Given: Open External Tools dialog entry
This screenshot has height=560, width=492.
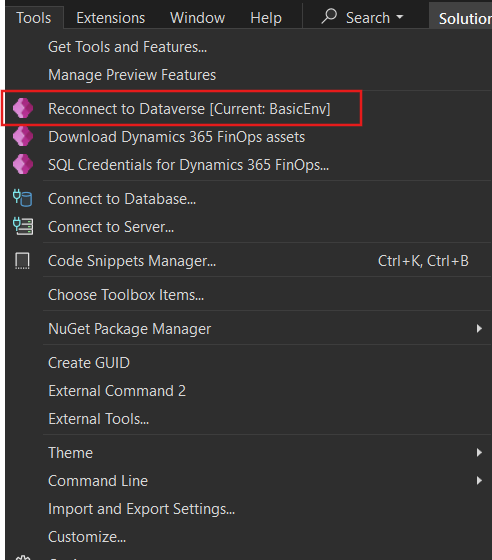Looking at the screenshot, I should 99,419.
